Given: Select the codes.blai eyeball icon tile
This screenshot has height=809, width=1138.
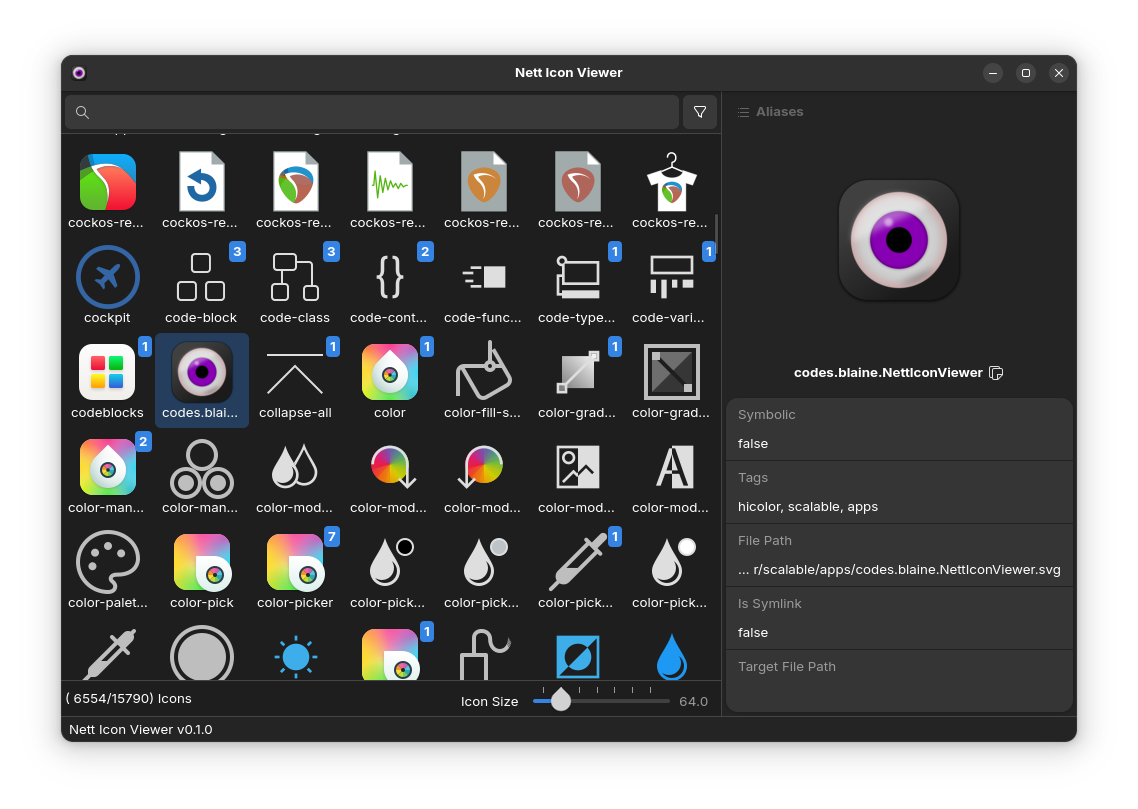Looking at the screenshot, I should (201, 380).
